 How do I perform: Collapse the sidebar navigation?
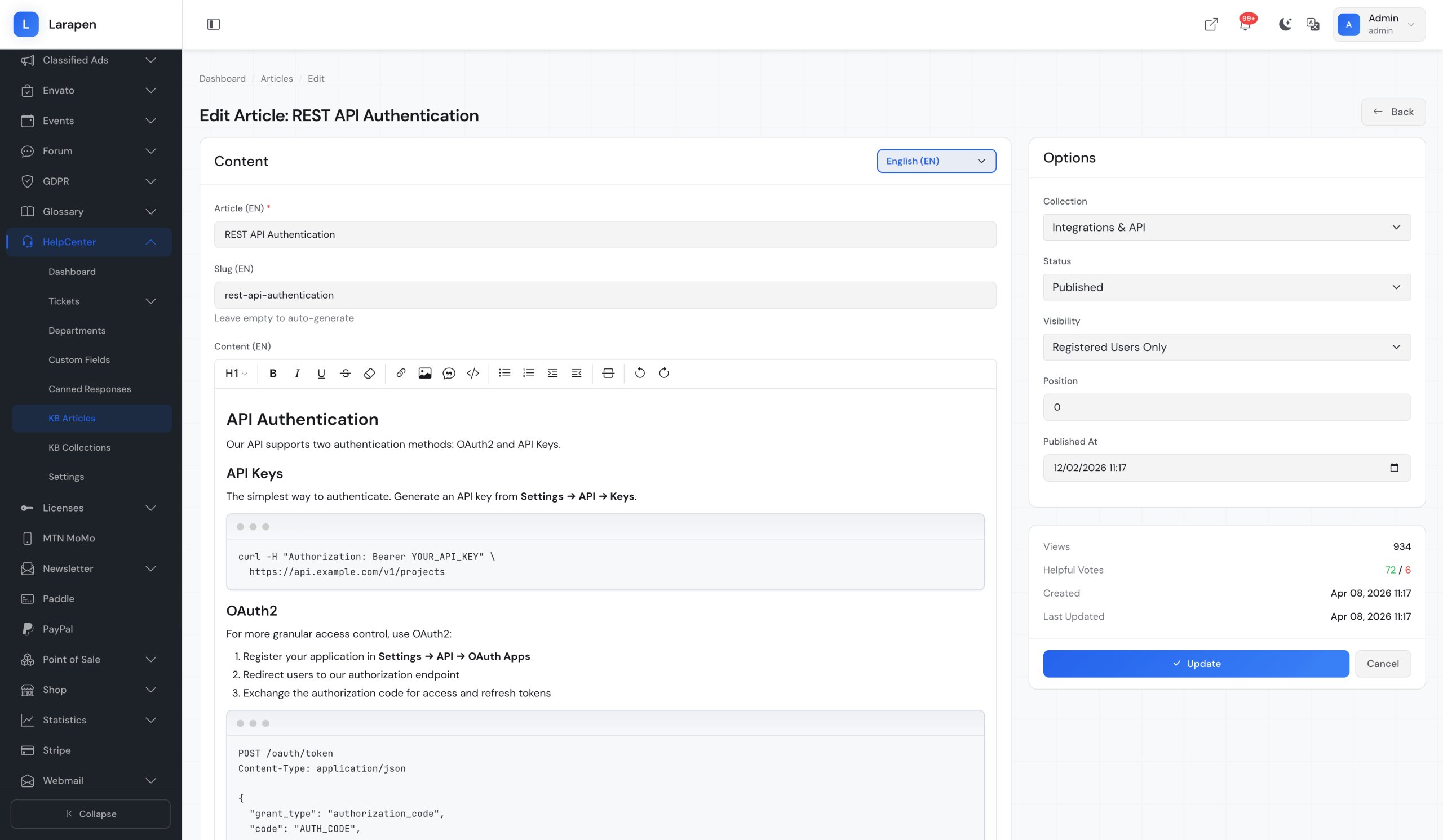pyautogui.click(x=91, y=814)
